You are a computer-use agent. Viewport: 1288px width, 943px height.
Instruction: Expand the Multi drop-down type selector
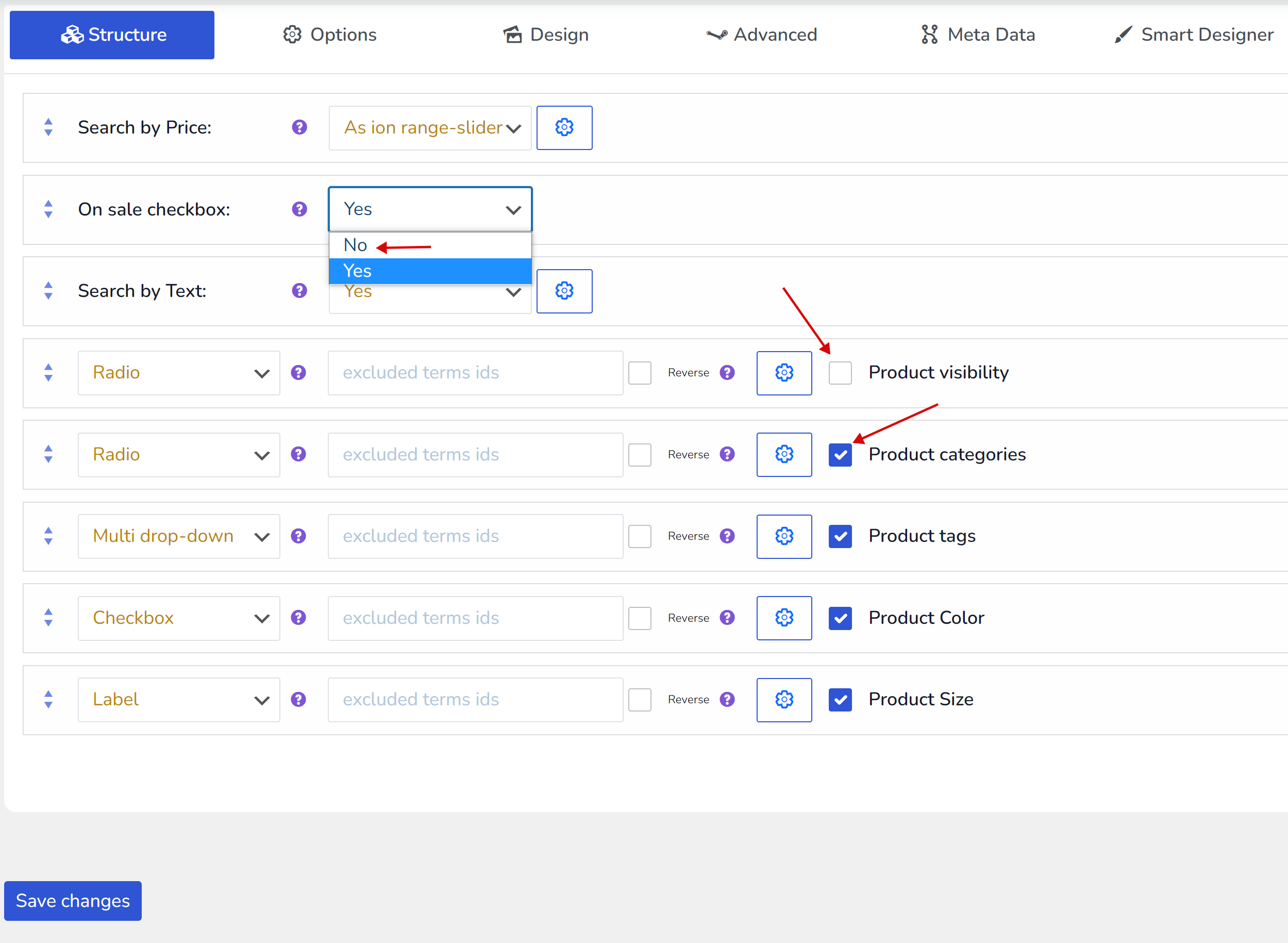pyautogui.click(x=179, y=536)
